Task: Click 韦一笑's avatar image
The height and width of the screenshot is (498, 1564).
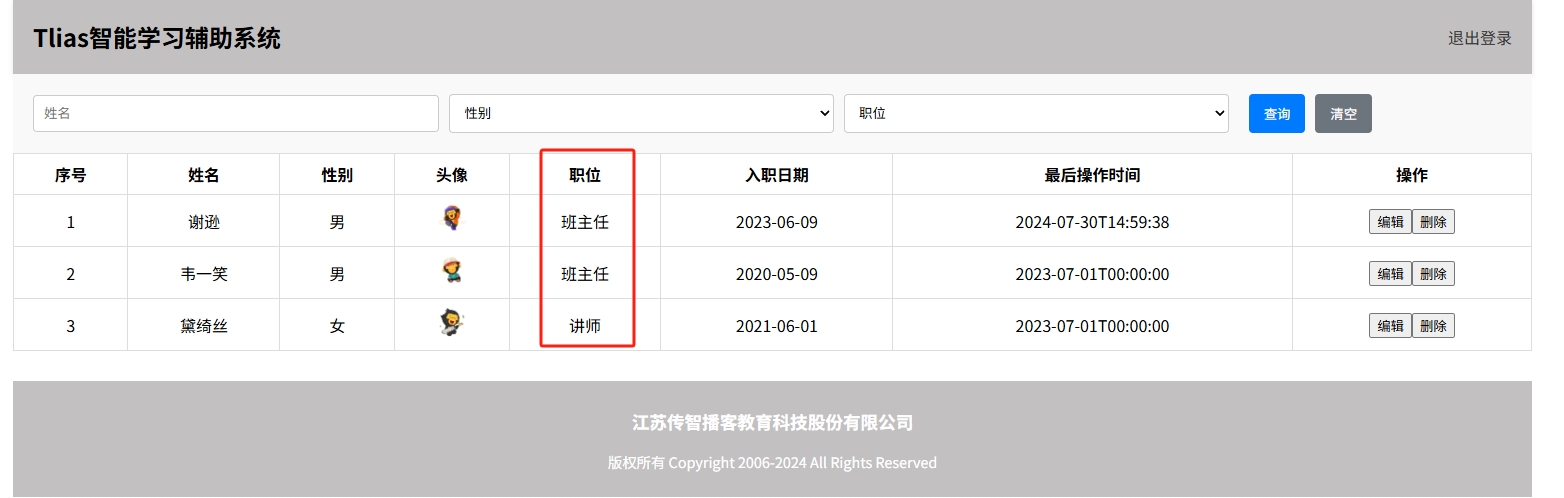Action: pos(452,271)
